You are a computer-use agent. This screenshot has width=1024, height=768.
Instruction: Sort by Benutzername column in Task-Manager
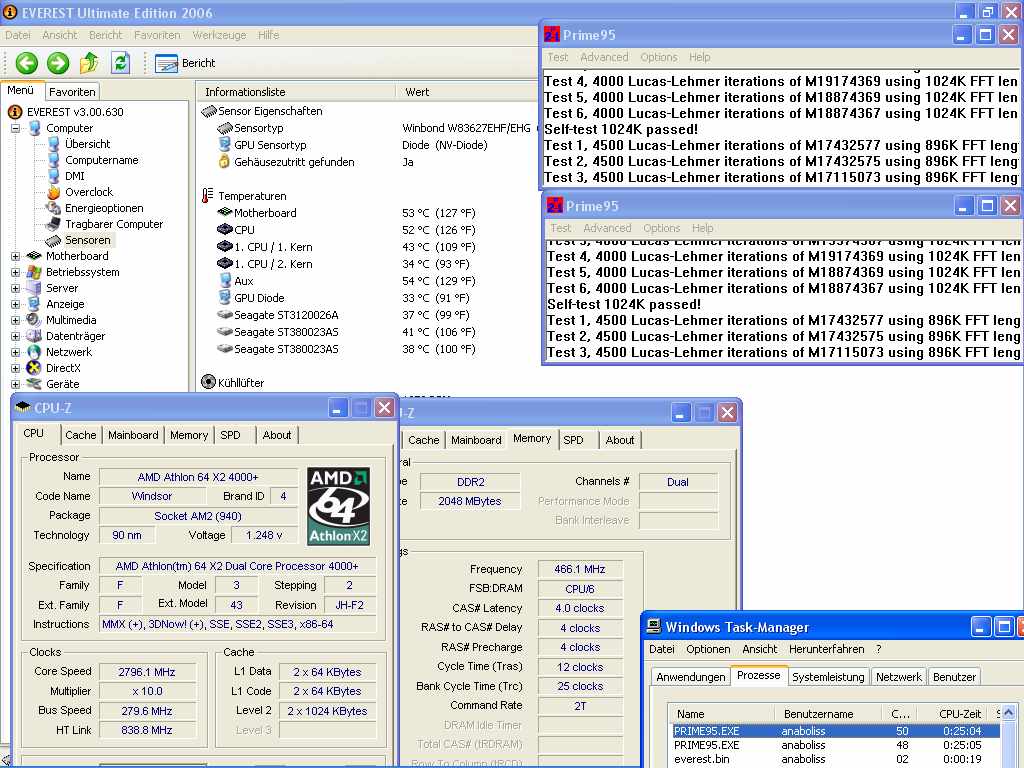click(x=827, y=714)
